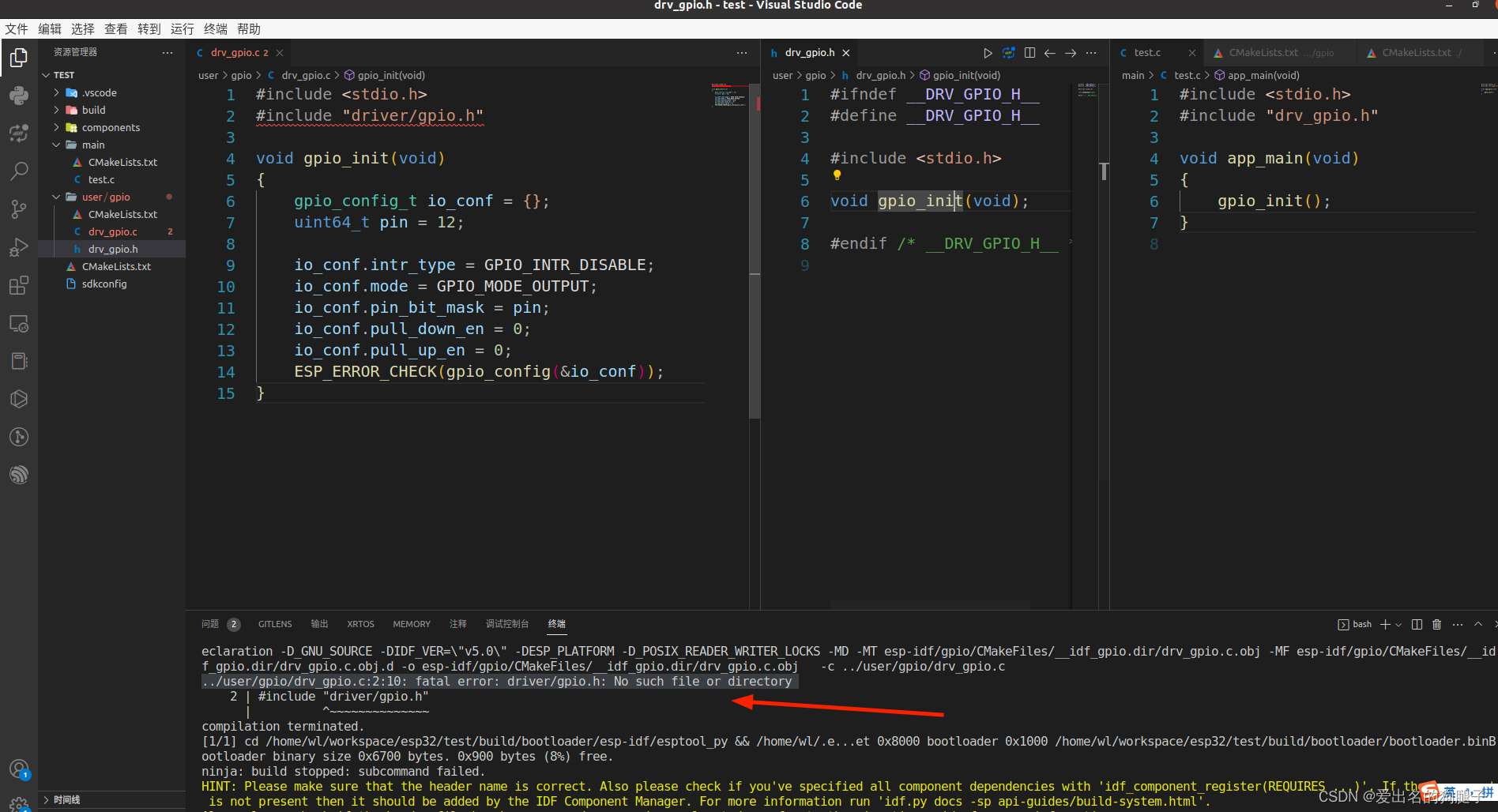
Task: Switch to the 输出 panel tab
Action: click(x=319, y=624)
